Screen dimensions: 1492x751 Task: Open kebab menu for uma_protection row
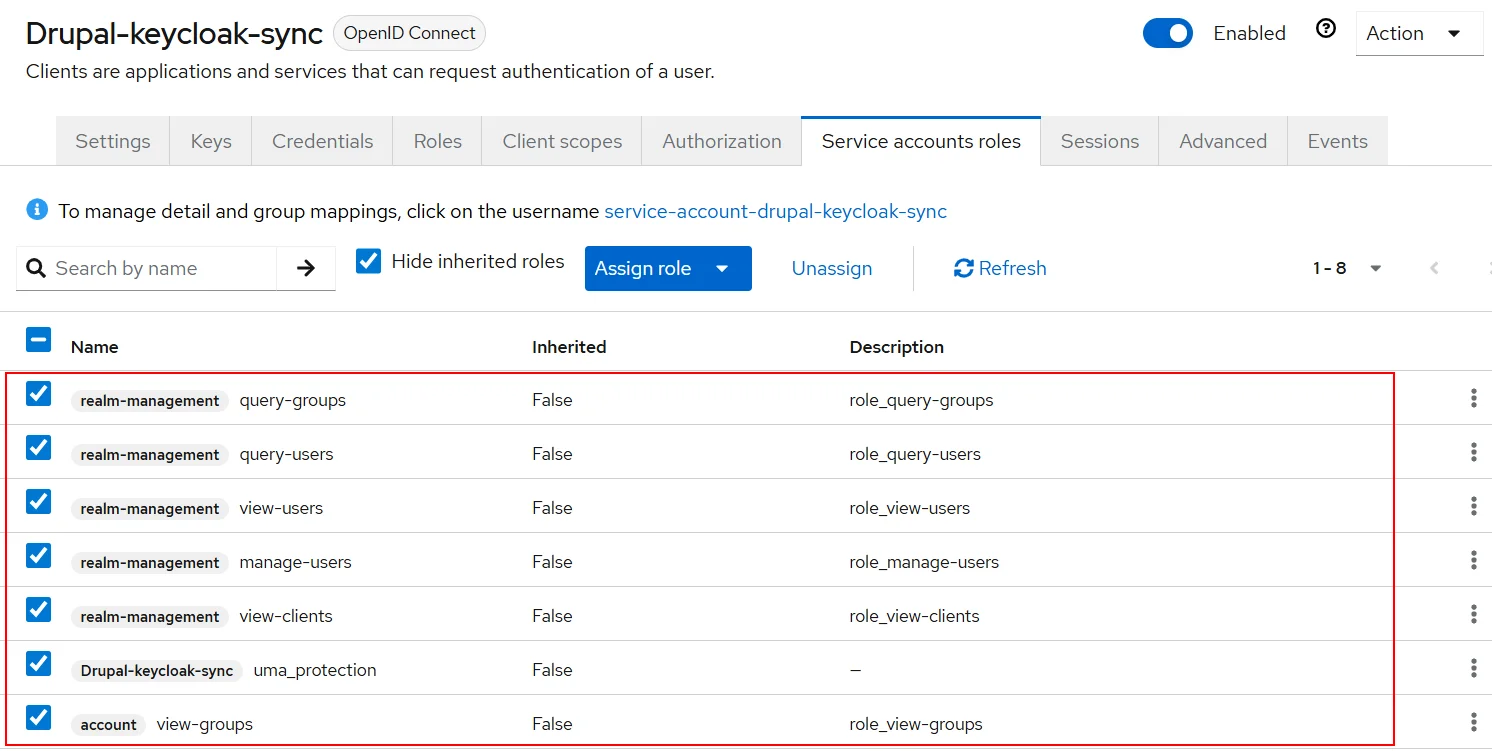pyautogui.click(x=1473, y=669)
